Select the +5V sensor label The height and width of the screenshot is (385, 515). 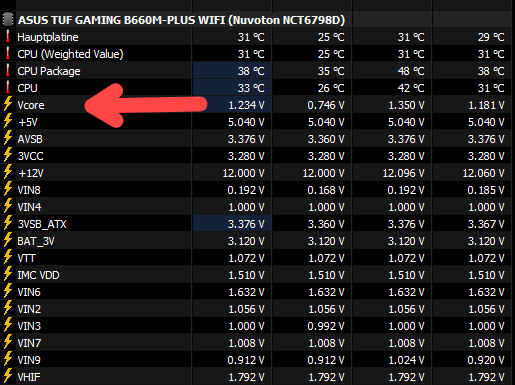click(x=28, y=122)
